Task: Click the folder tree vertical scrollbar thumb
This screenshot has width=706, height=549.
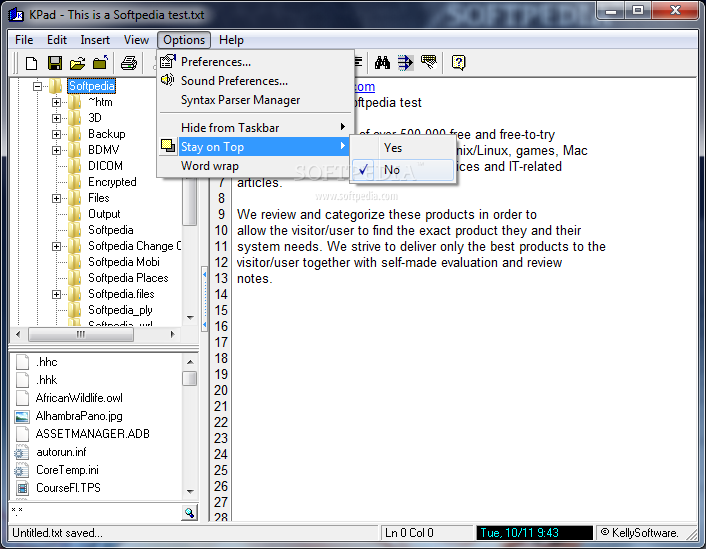Action: click(x=190, y=200)
